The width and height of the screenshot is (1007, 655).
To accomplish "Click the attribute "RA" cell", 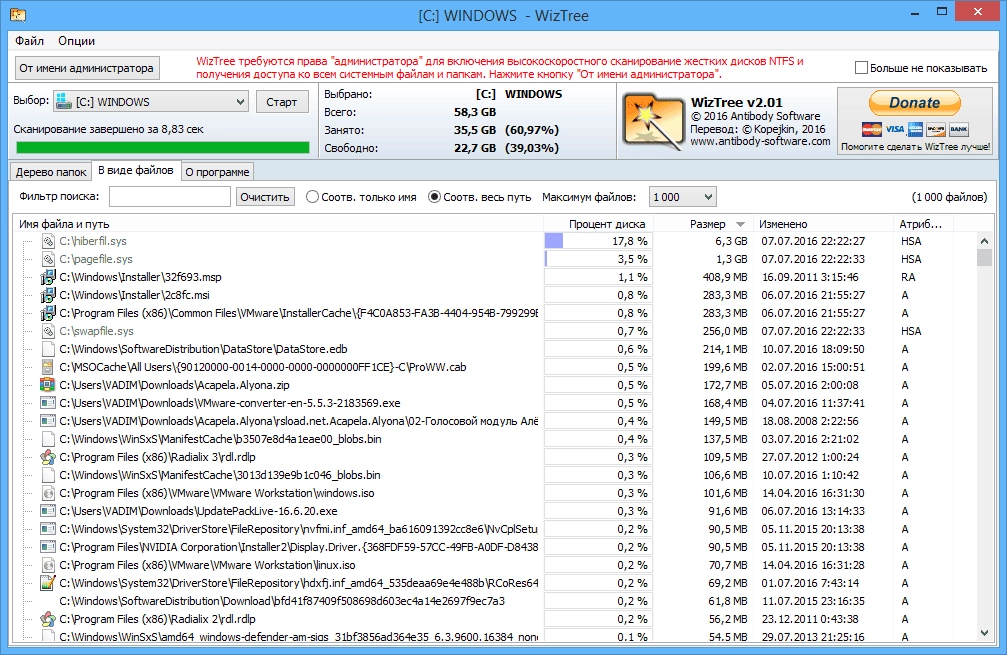I will [908, 277].
